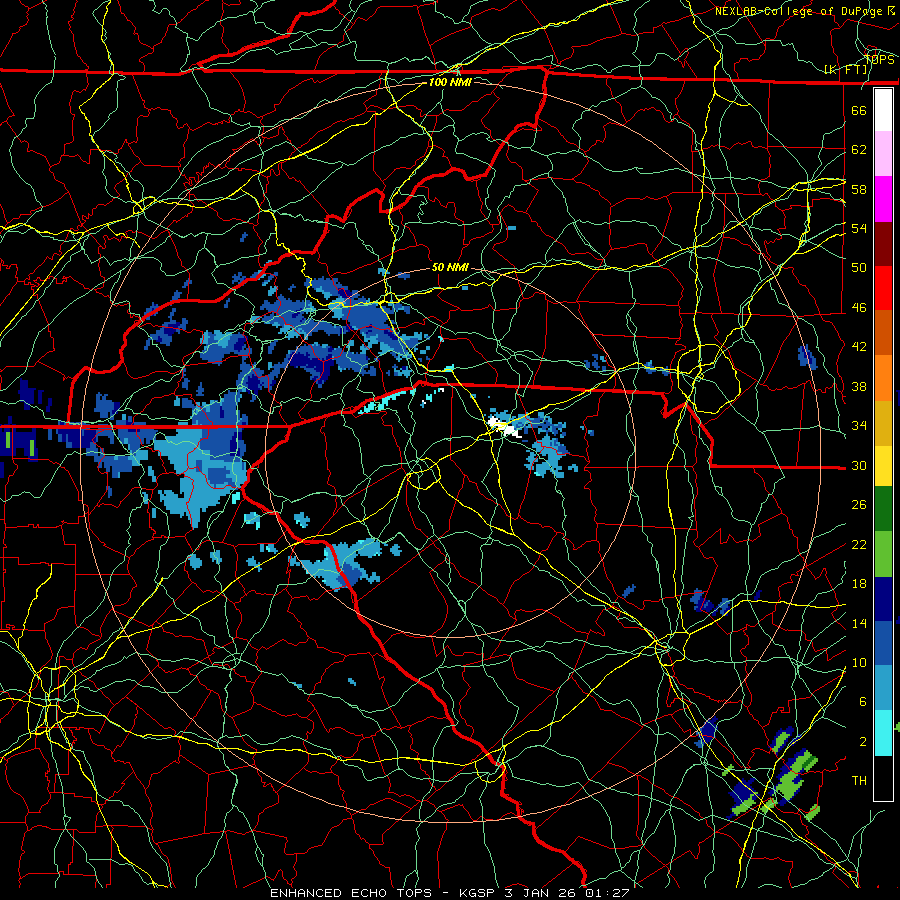Viewport: 900px width, 900px height.
Task: Click the [K FT] units label
Action: point(846,70)
